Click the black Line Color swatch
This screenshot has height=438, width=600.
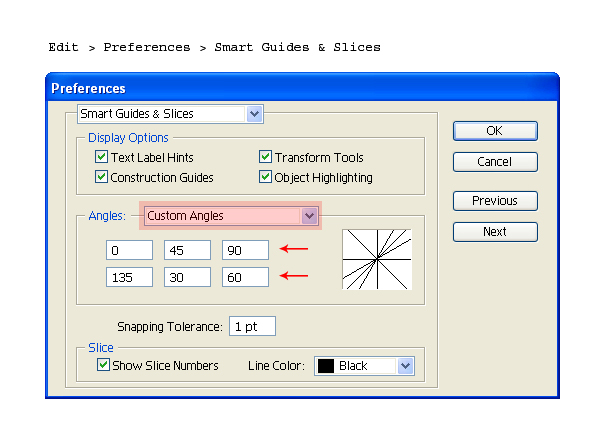point(326,366)
